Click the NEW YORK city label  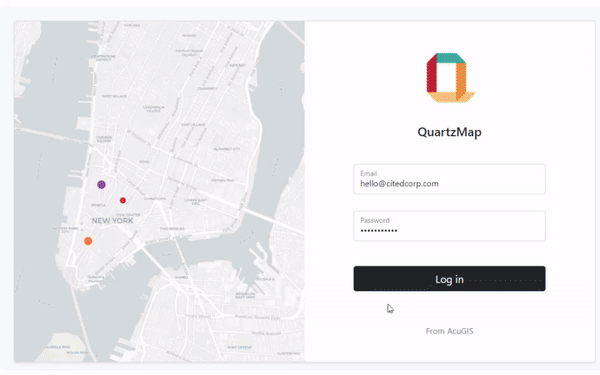(112, 221)
